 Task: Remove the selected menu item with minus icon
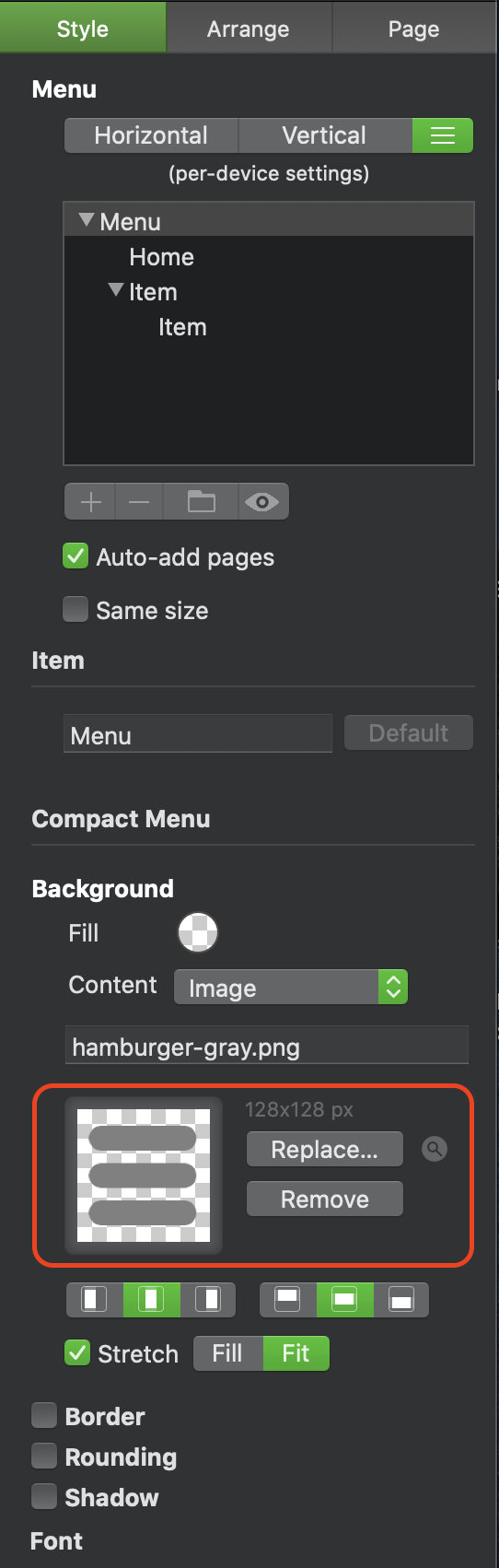click(139, 502)
